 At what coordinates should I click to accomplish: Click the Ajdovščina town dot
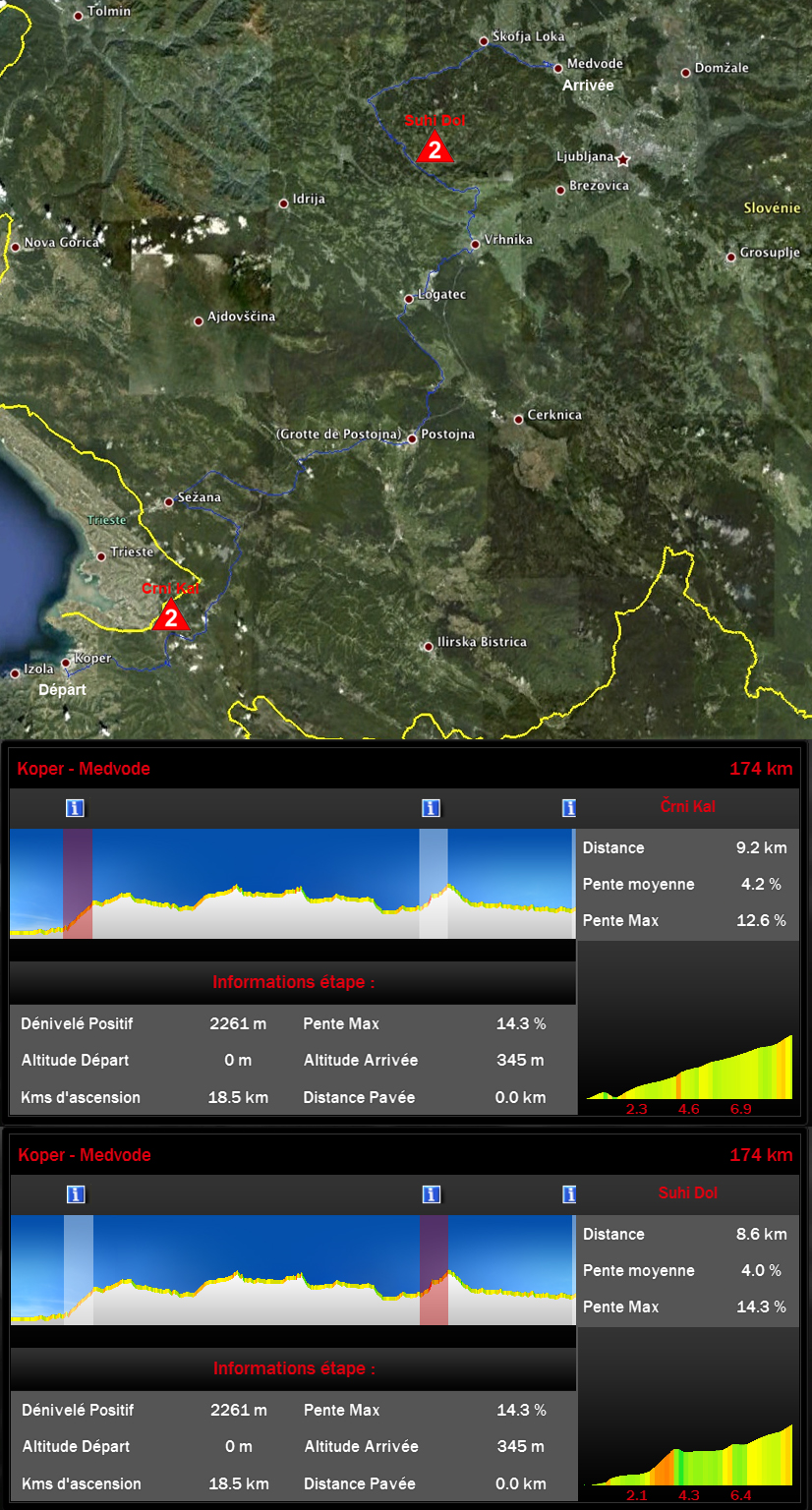(x=199, y=320)
